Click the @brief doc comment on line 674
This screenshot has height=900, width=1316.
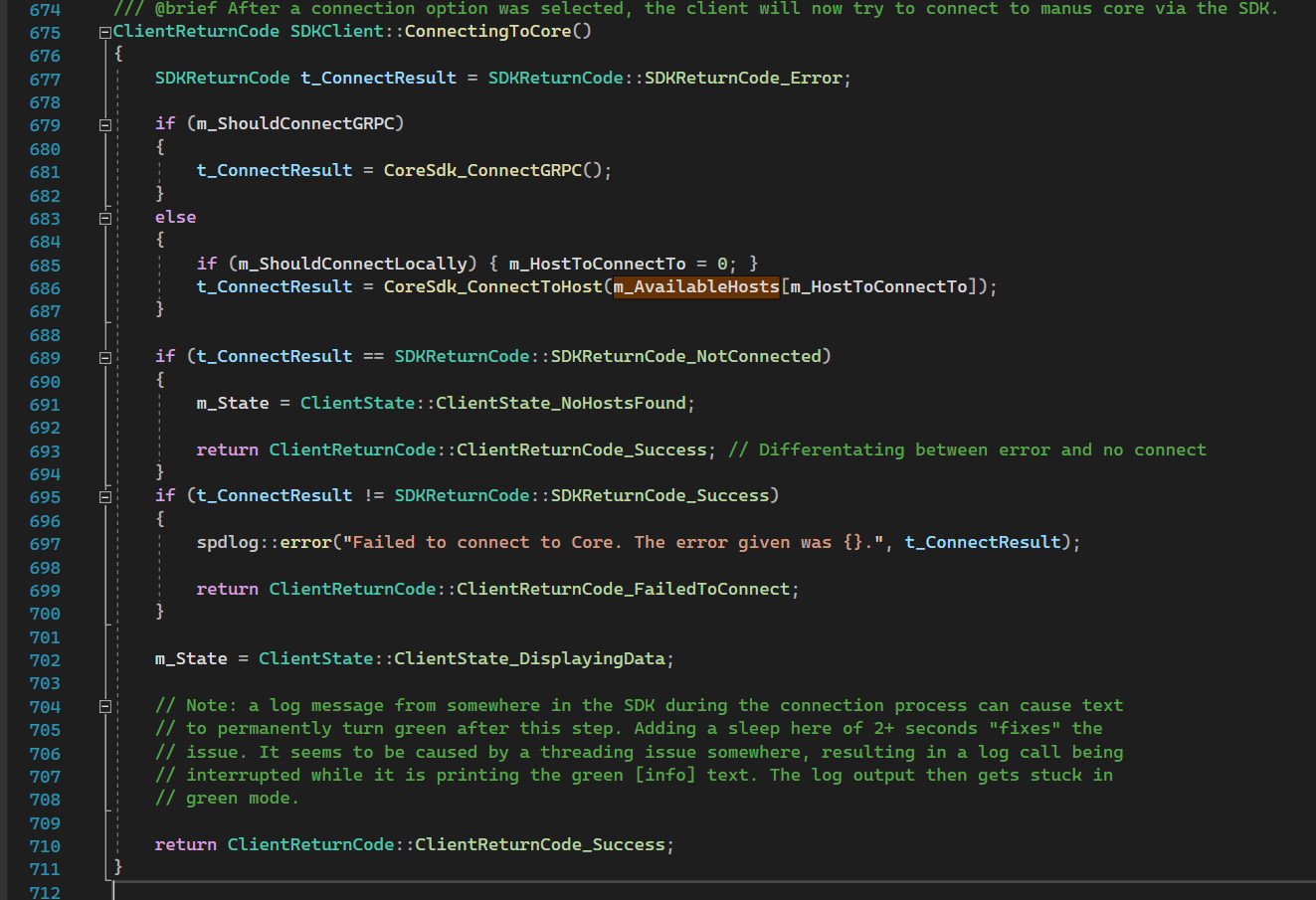[x=695, y=8]
